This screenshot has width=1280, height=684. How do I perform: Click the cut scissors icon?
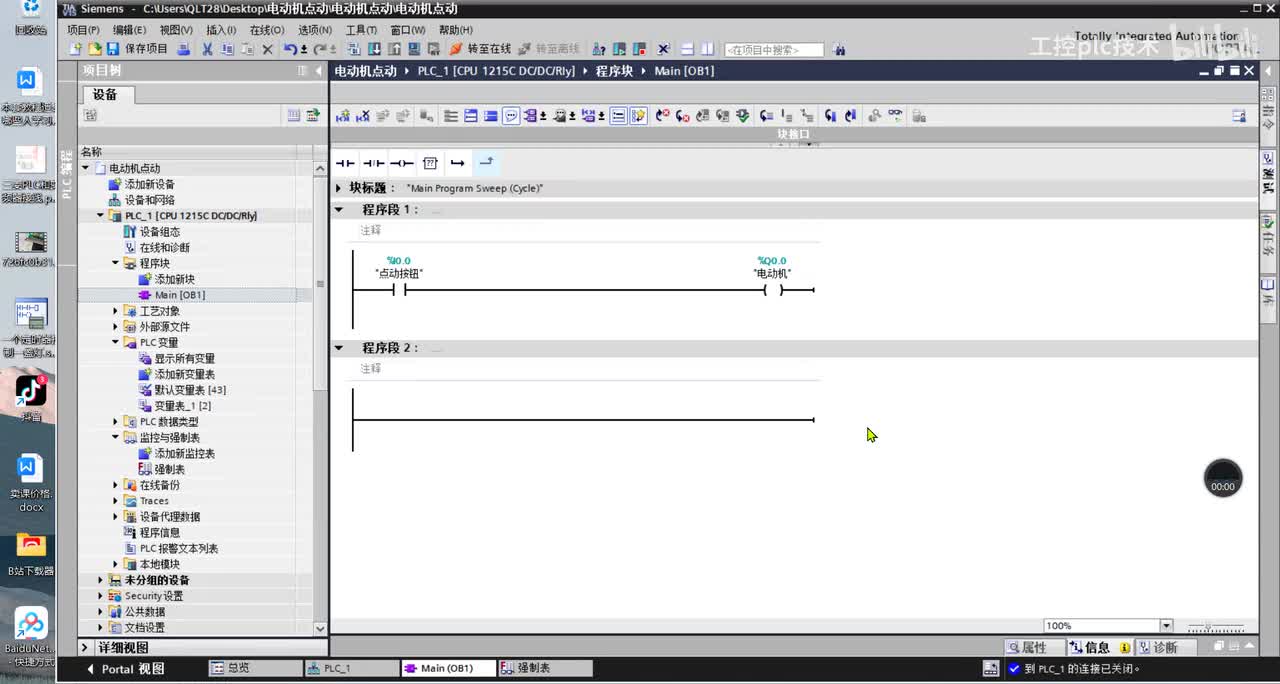(x=207, y=49)
